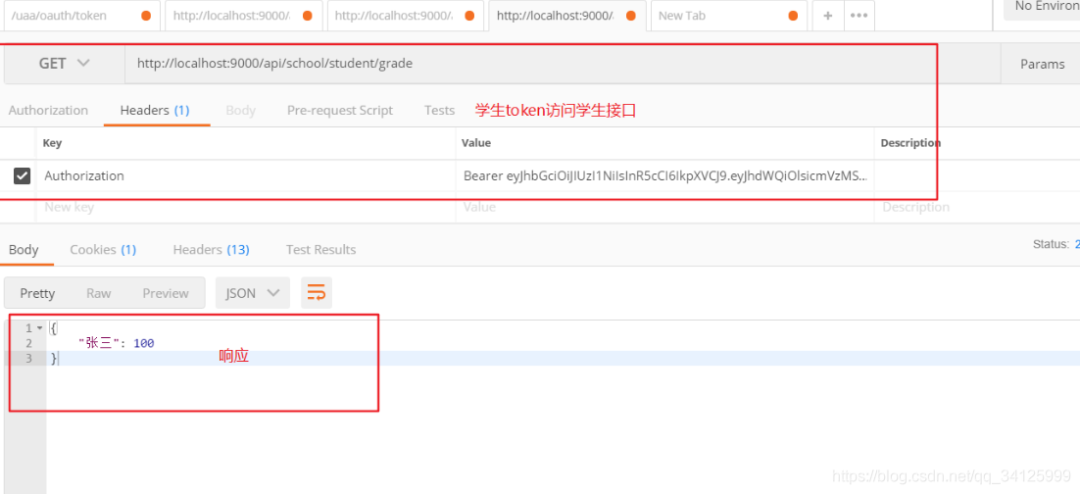Image resolution: width=1080 pixels, height=494 pixels.
Task: Open the GET method dropdown
Action: coord(64,63)
